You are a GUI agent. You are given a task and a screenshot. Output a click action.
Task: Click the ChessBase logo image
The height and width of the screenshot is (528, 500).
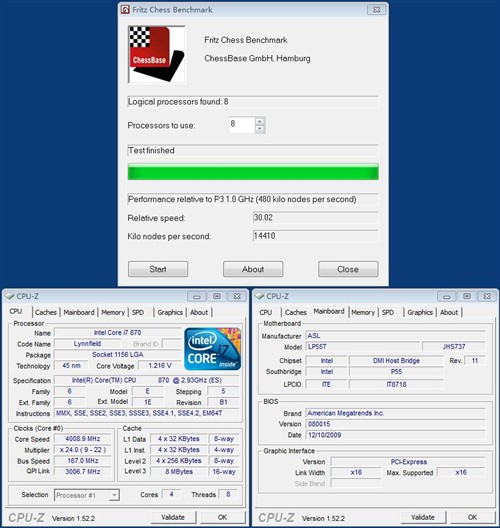point(157,54)
